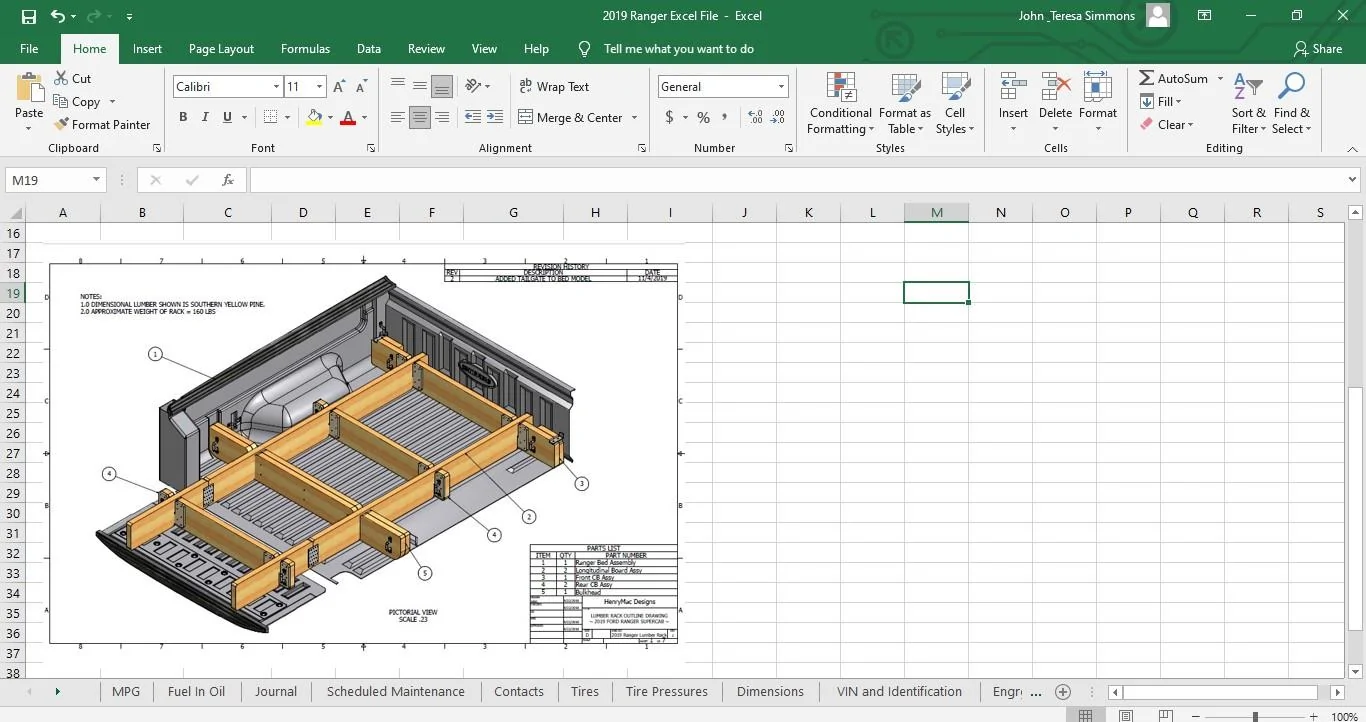The width and height of the screenshot is (1366, 722).
Task: Click the Save icon in title bar
Action: click(x=28, y=16)
